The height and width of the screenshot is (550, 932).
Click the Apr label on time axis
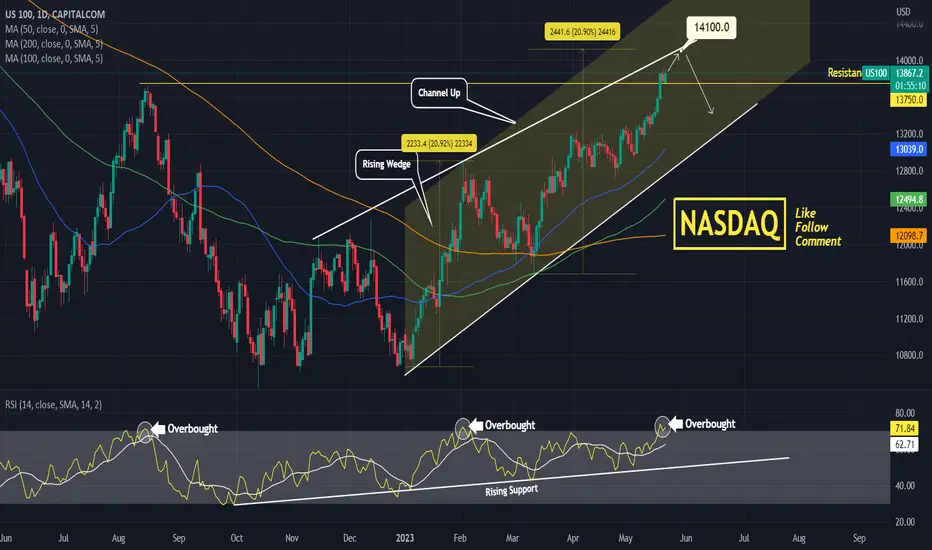(572, 538)
